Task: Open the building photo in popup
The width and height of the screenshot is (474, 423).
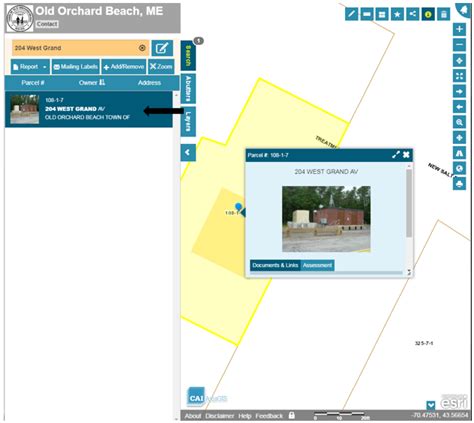Action: click(326, 219)
